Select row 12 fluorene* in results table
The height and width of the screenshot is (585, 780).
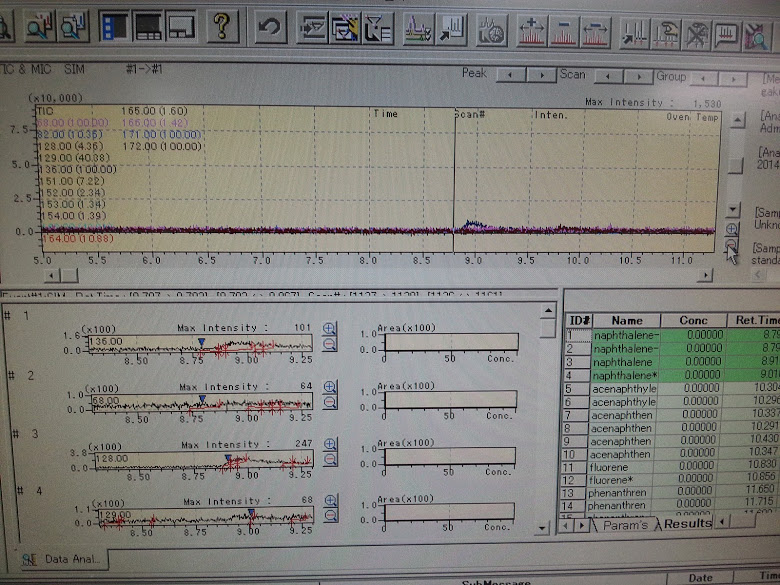(672, 480)
